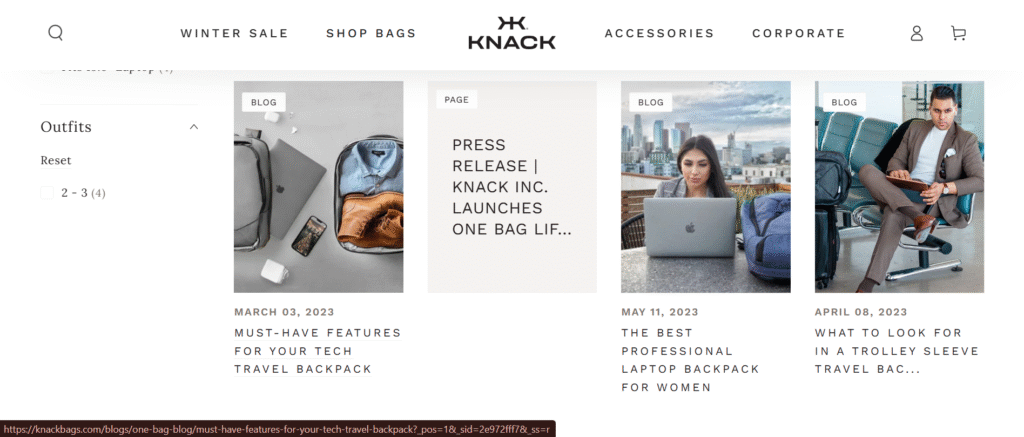1024x437 pixels.
Task: Go to homepage via Knack logo
Action: point(511,33)
